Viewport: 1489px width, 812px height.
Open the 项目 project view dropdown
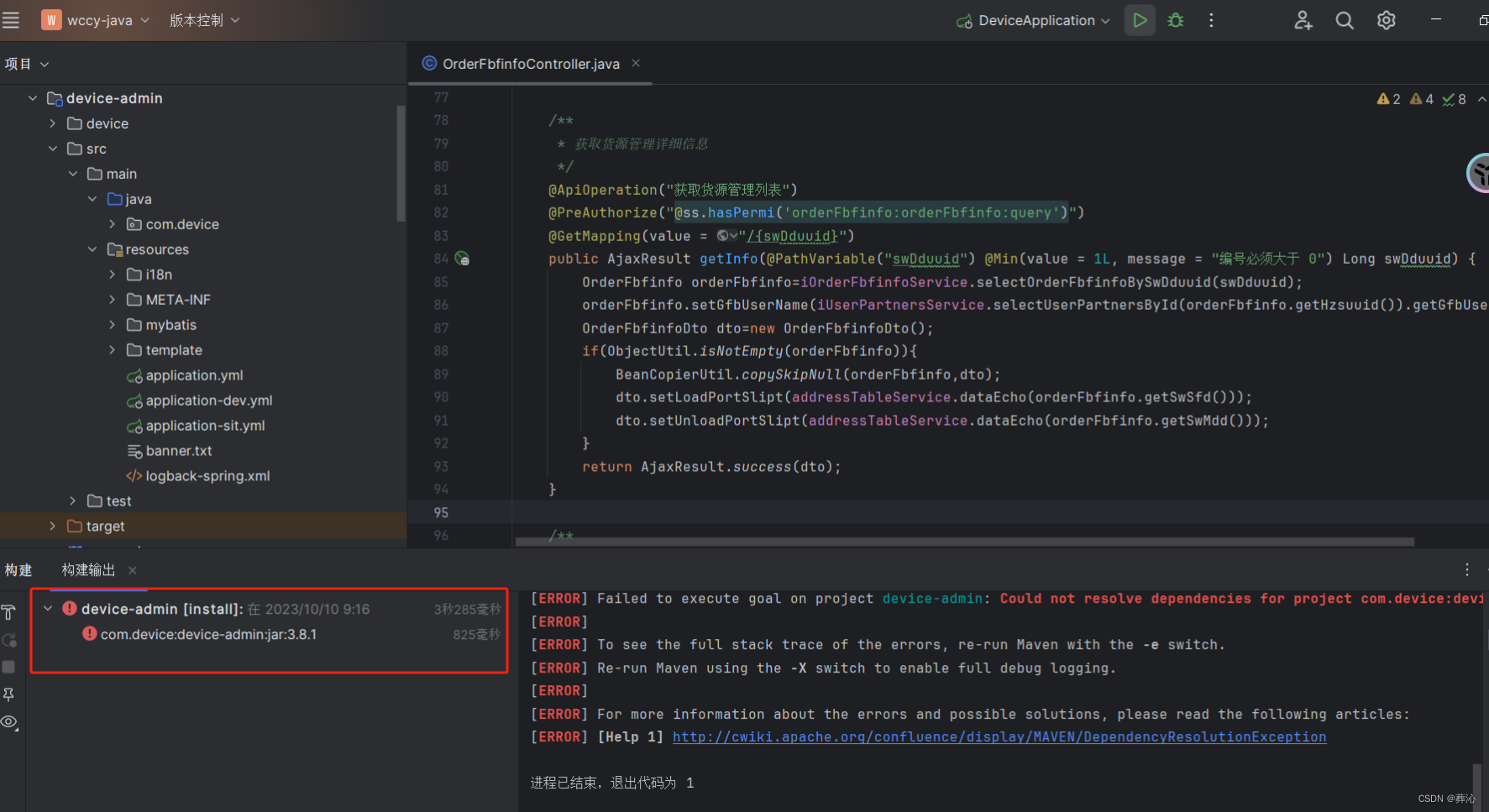tap(27, 64)
